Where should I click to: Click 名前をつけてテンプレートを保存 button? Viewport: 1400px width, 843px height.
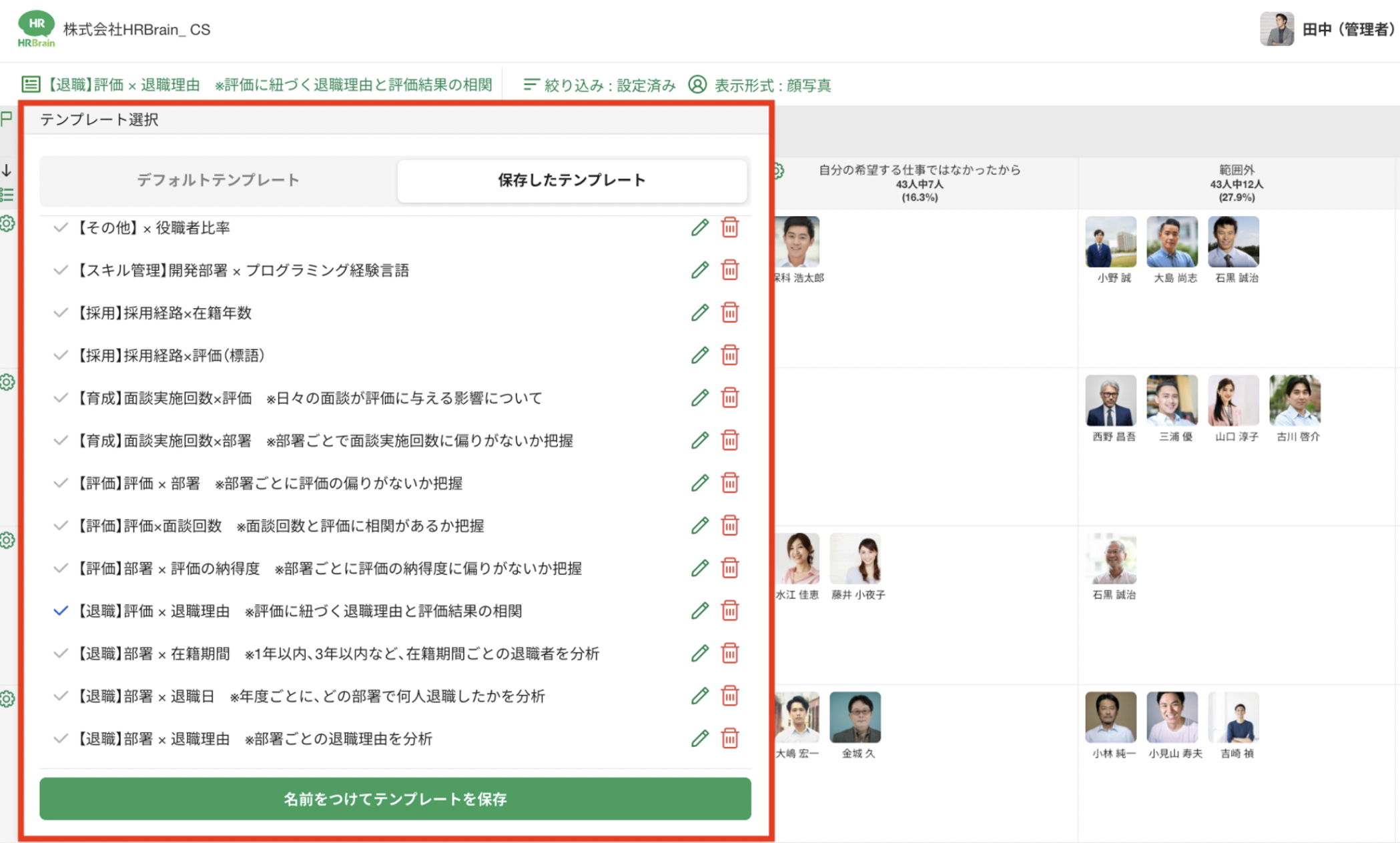(x=395, y=798)
